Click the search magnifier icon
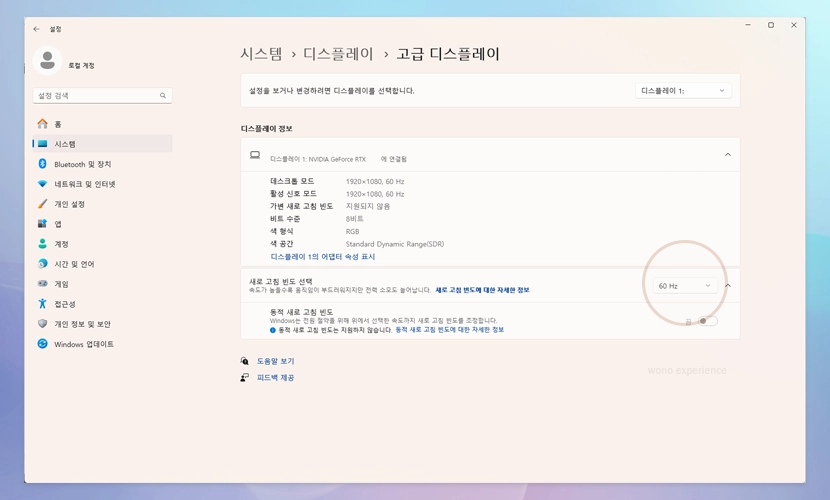Viewport: 830px width, 500px height. tap(163, 96)
